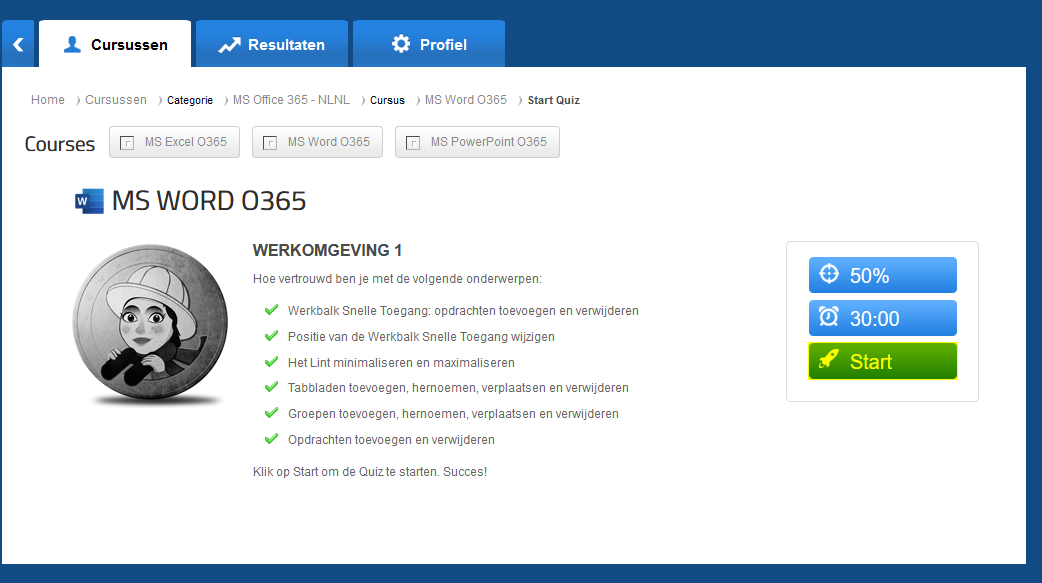The image size is (1042, 583).
Task: Click 'Hoe vertrouwd ben je' intro text
Action: [x=397, y=279]
